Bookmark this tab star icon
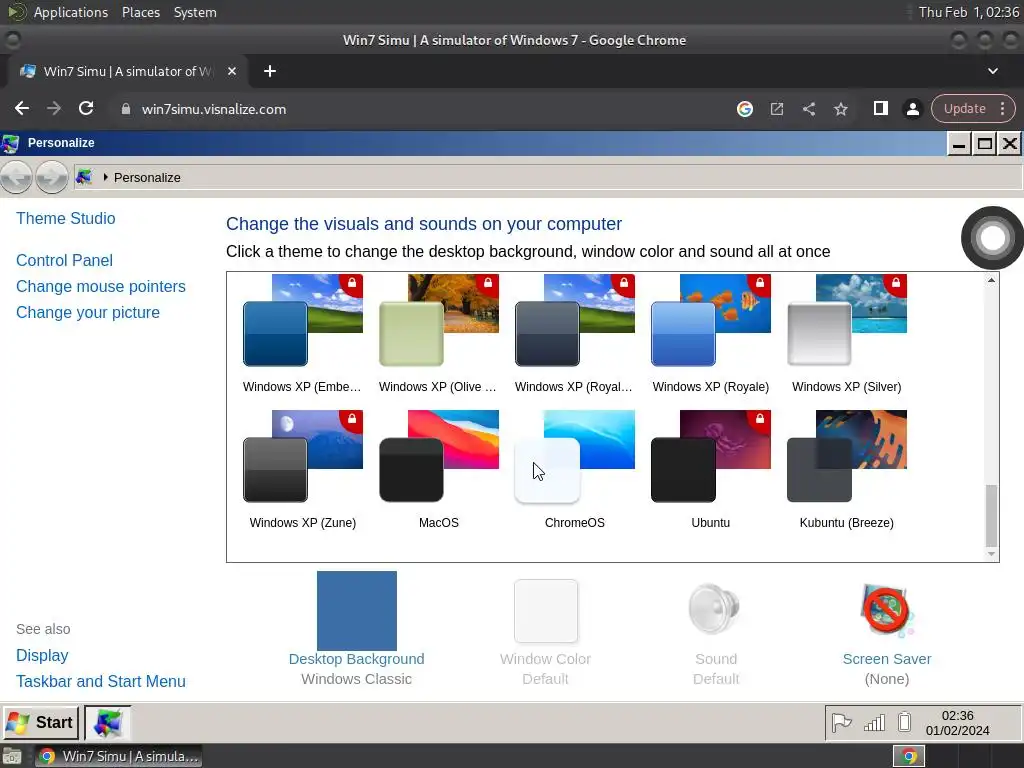 [840, 109]
